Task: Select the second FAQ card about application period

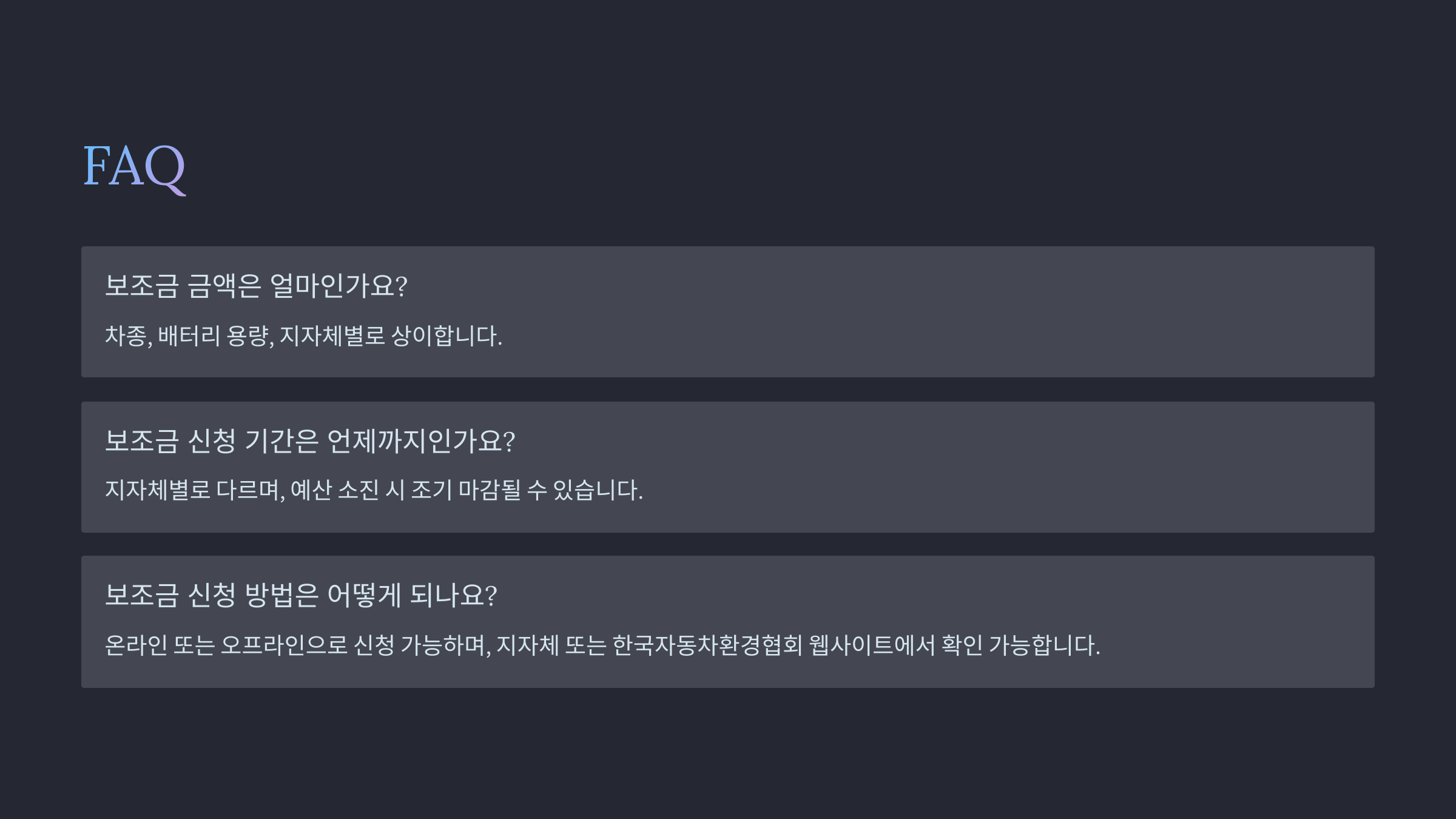Action: (x=728, y=467)
